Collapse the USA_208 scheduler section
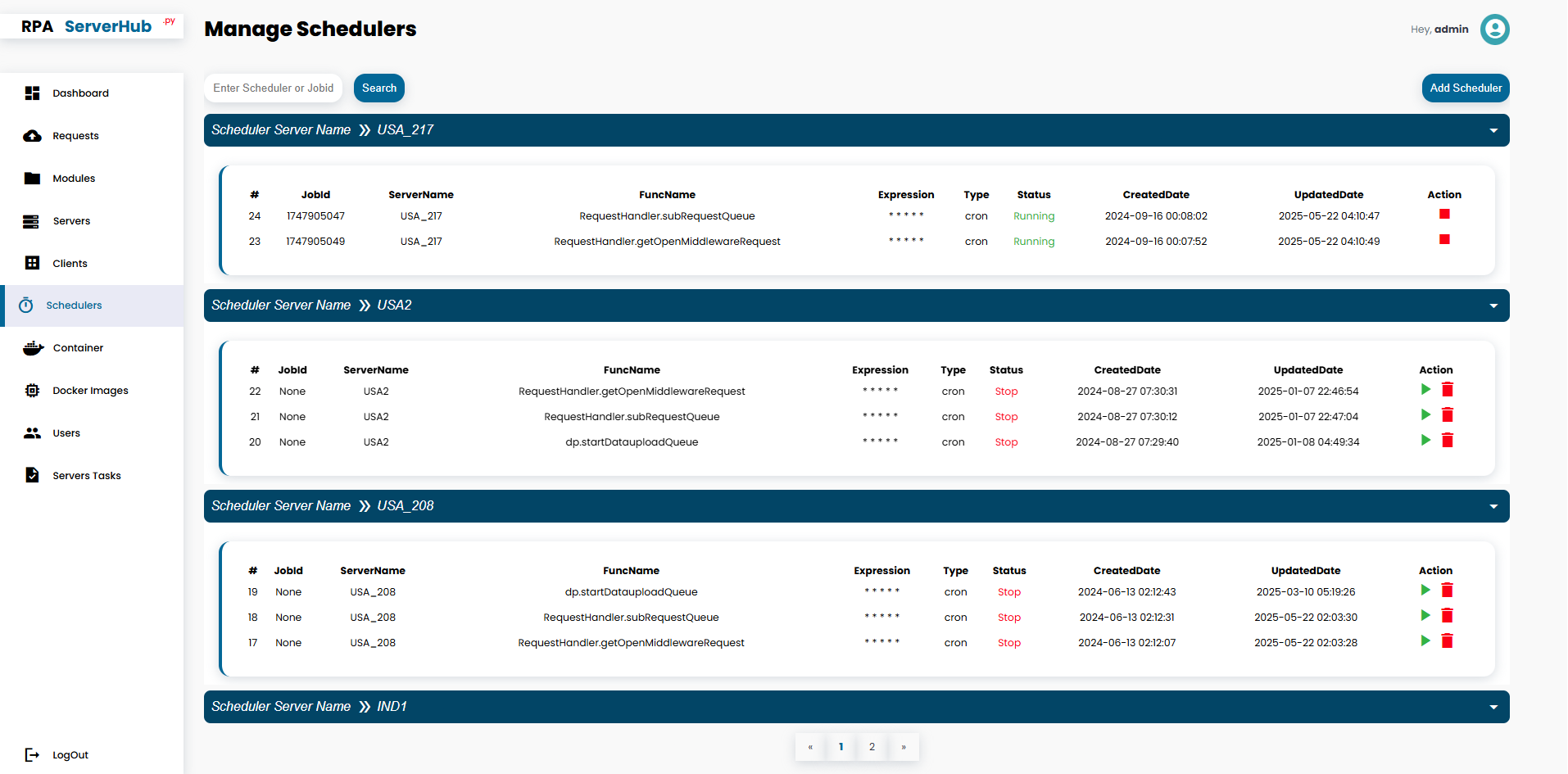 [x=1493, y=507]
